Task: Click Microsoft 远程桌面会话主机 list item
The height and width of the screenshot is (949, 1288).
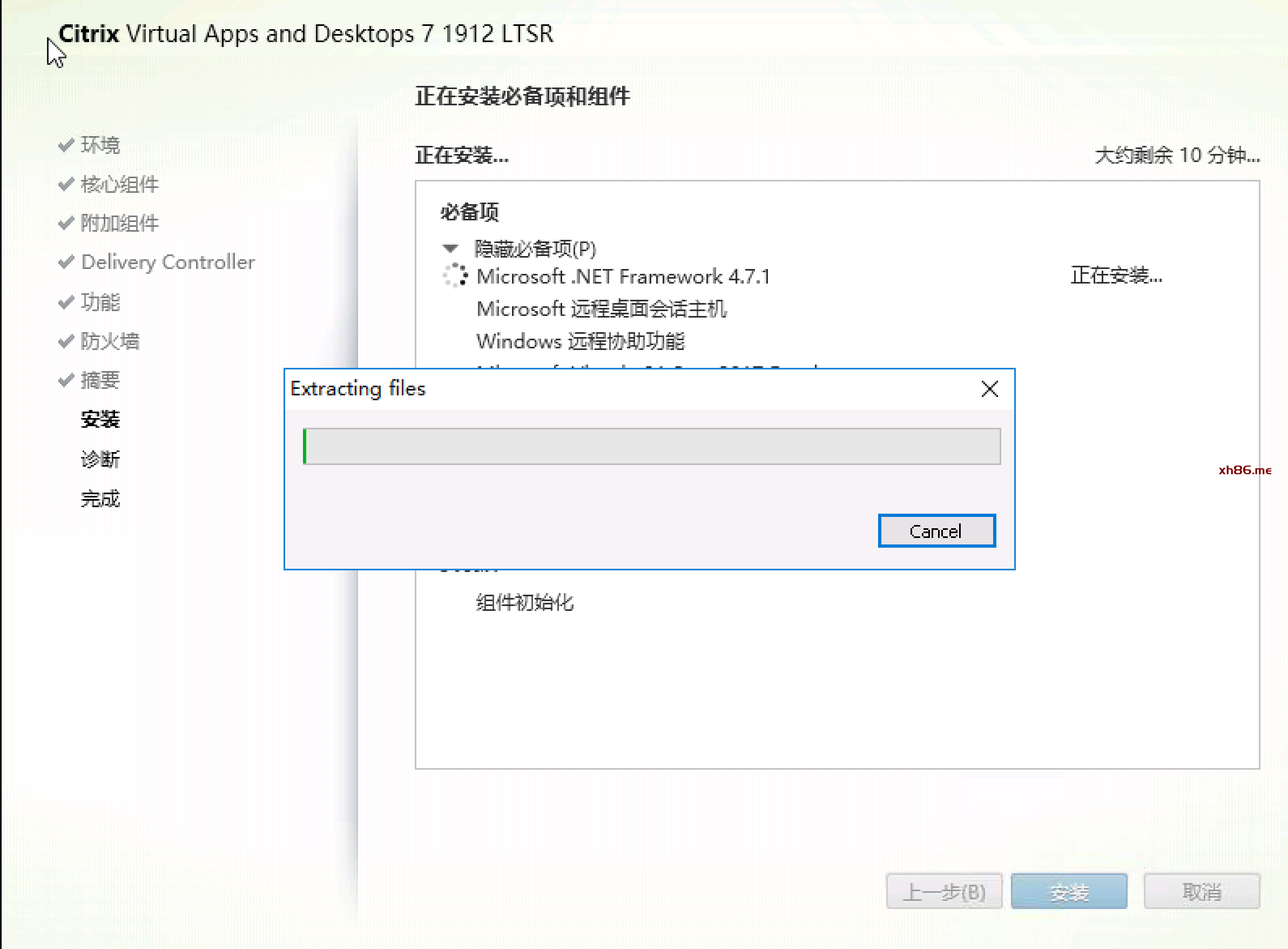Action: tap(601, 309)
